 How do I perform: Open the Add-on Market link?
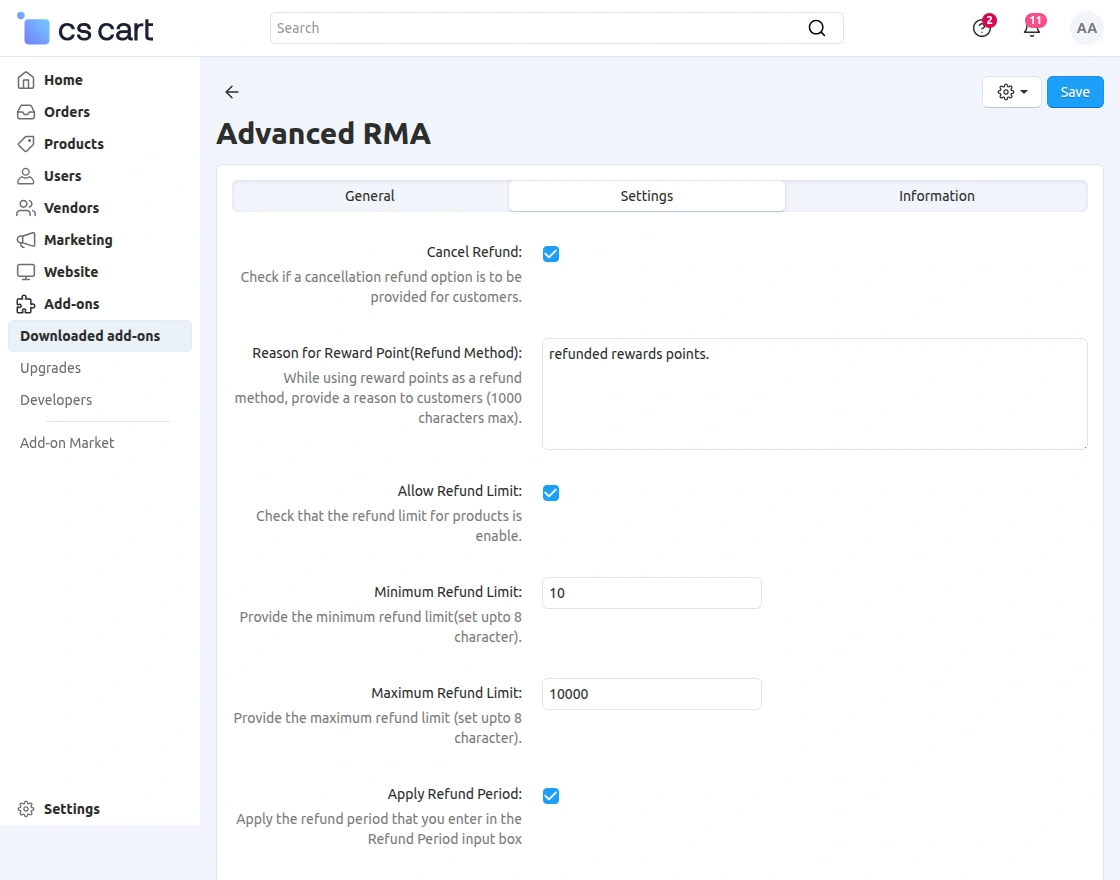(66, 442)
